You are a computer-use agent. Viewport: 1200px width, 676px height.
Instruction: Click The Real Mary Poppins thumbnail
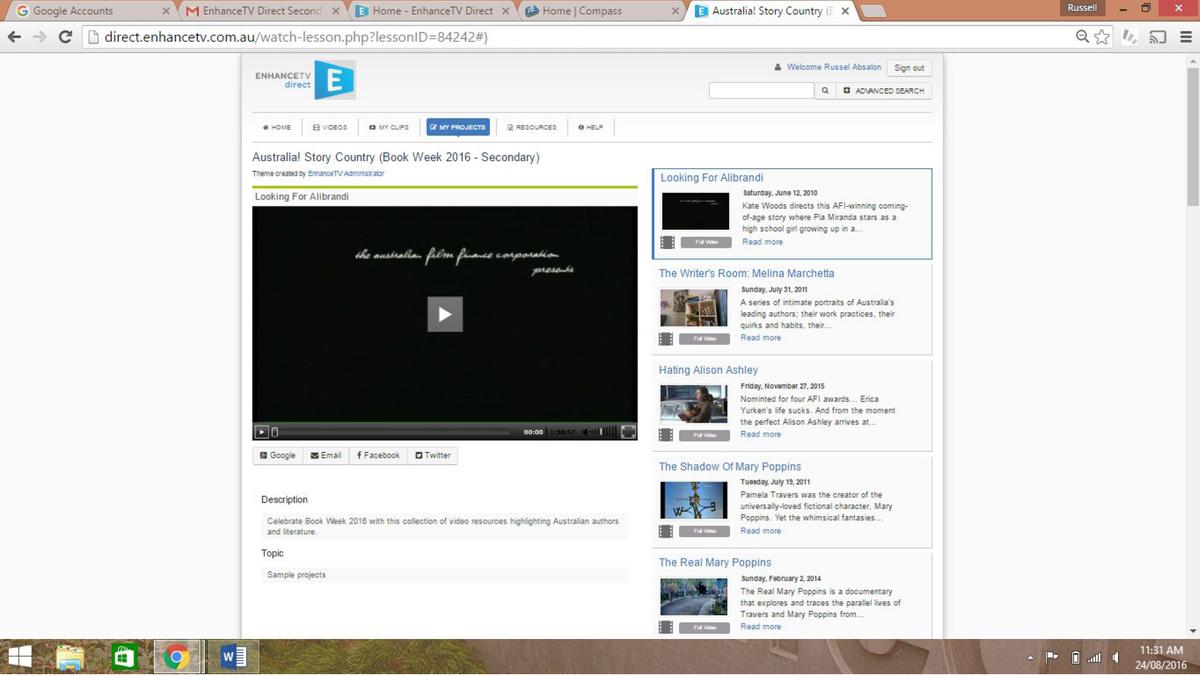click(693, 597)
